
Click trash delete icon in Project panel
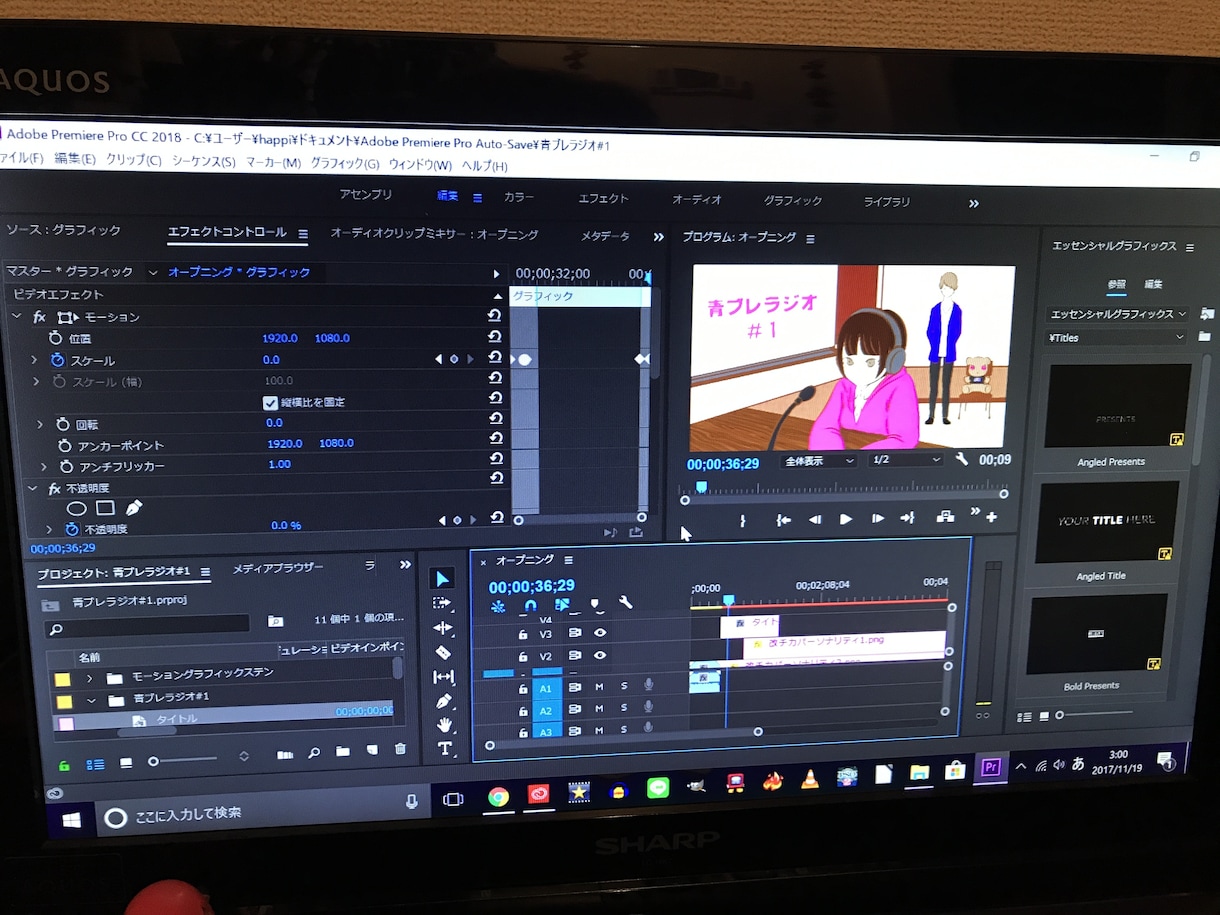click(401, 749)
